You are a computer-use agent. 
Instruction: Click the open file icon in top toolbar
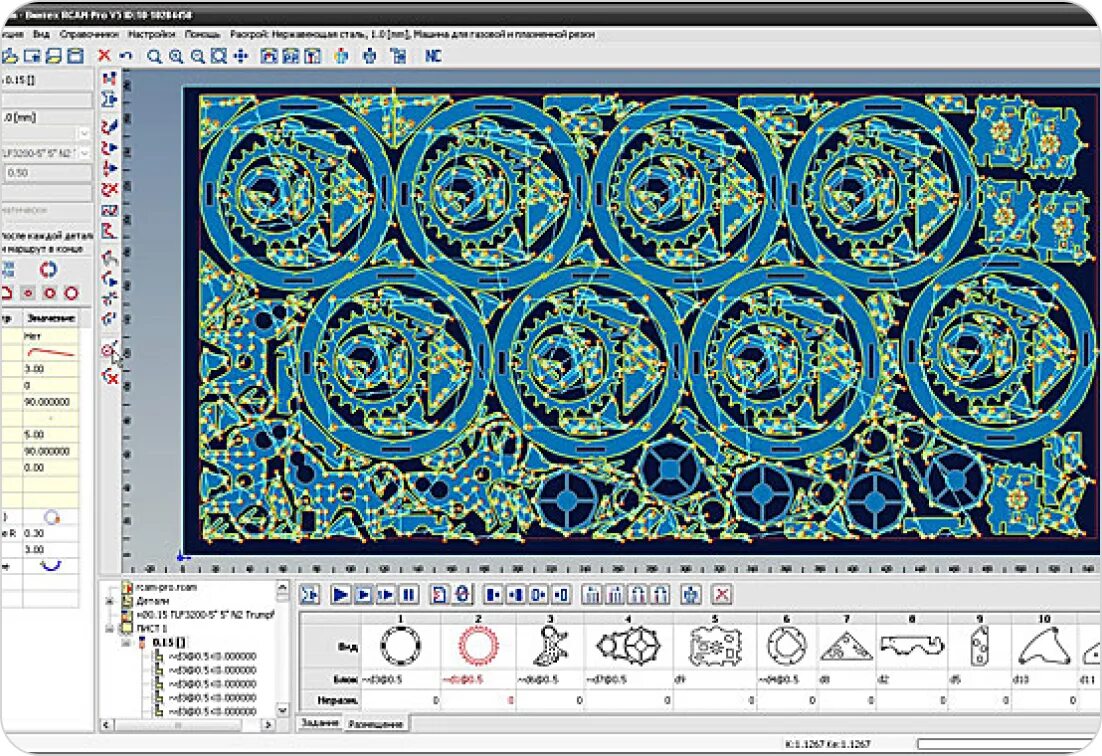(9, 56)
